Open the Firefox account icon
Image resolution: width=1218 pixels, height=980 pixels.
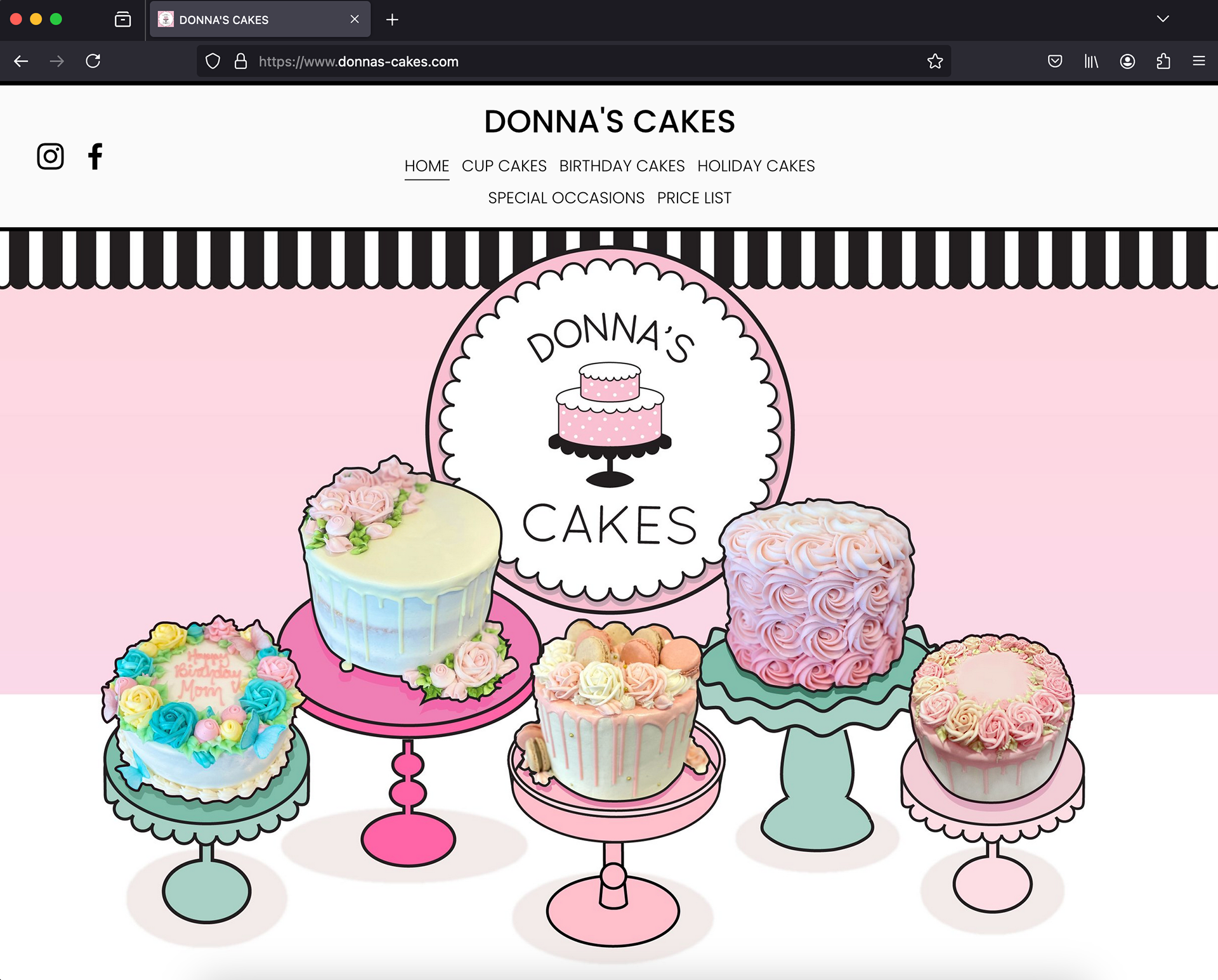[x=1127, y=62]
